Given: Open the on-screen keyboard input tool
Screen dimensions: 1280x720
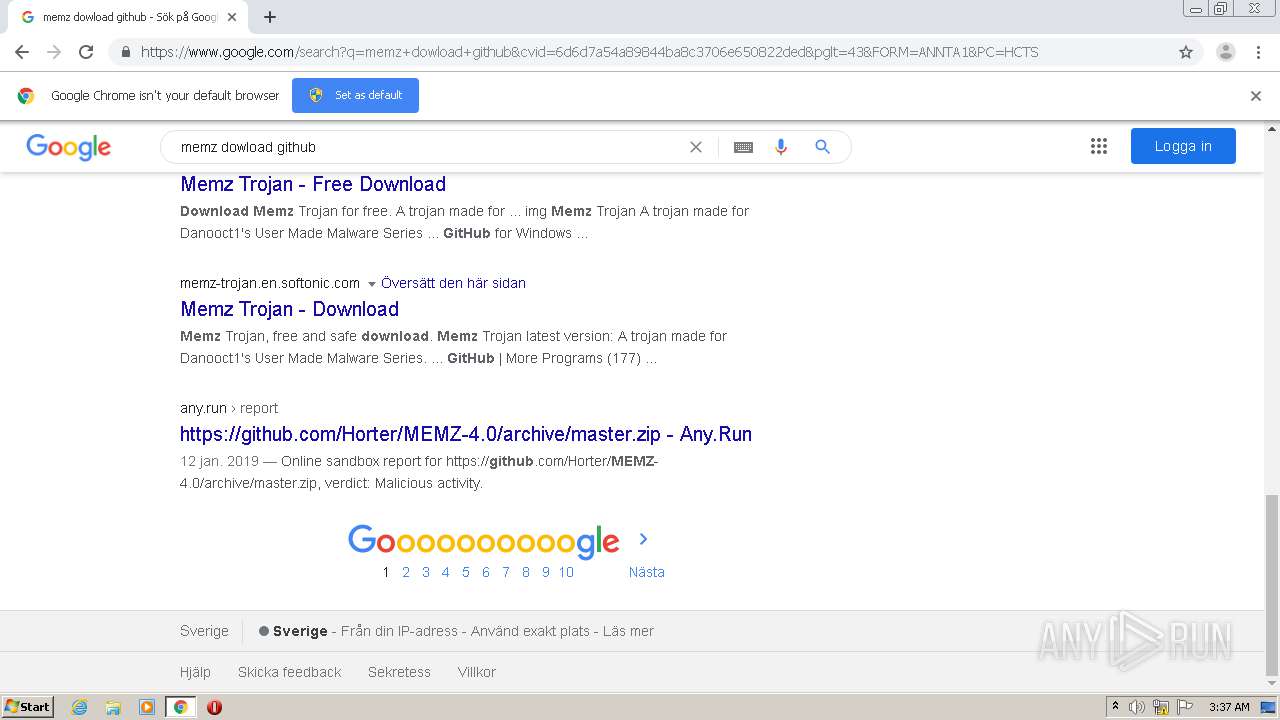Looking at the screenshot, I should 743,147.
